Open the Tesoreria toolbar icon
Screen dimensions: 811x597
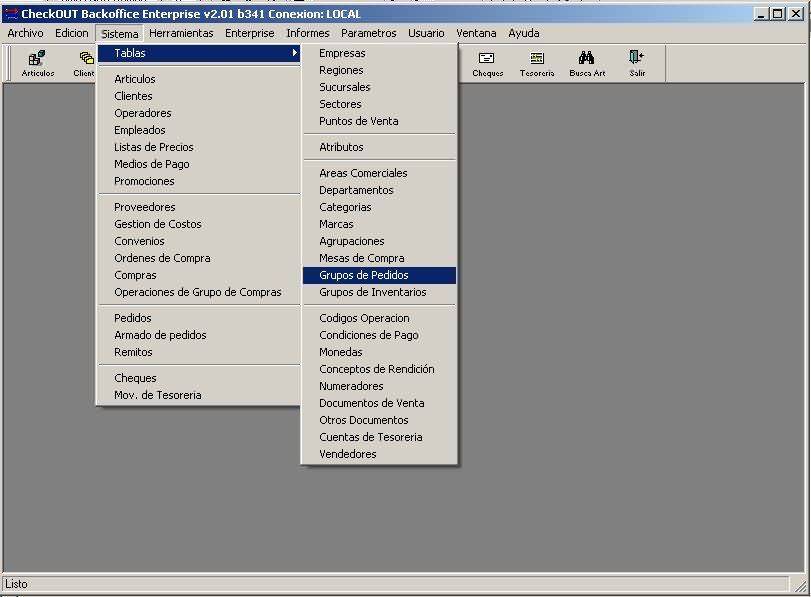537,64
